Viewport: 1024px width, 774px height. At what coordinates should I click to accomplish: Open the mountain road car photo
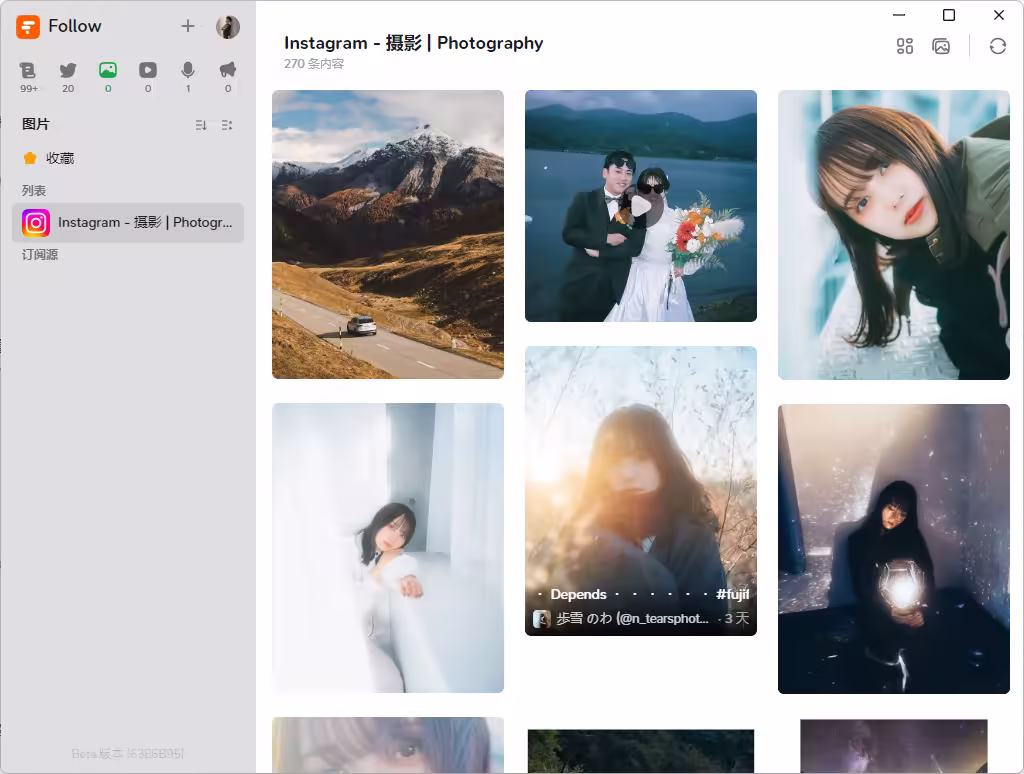click(387, 234)
